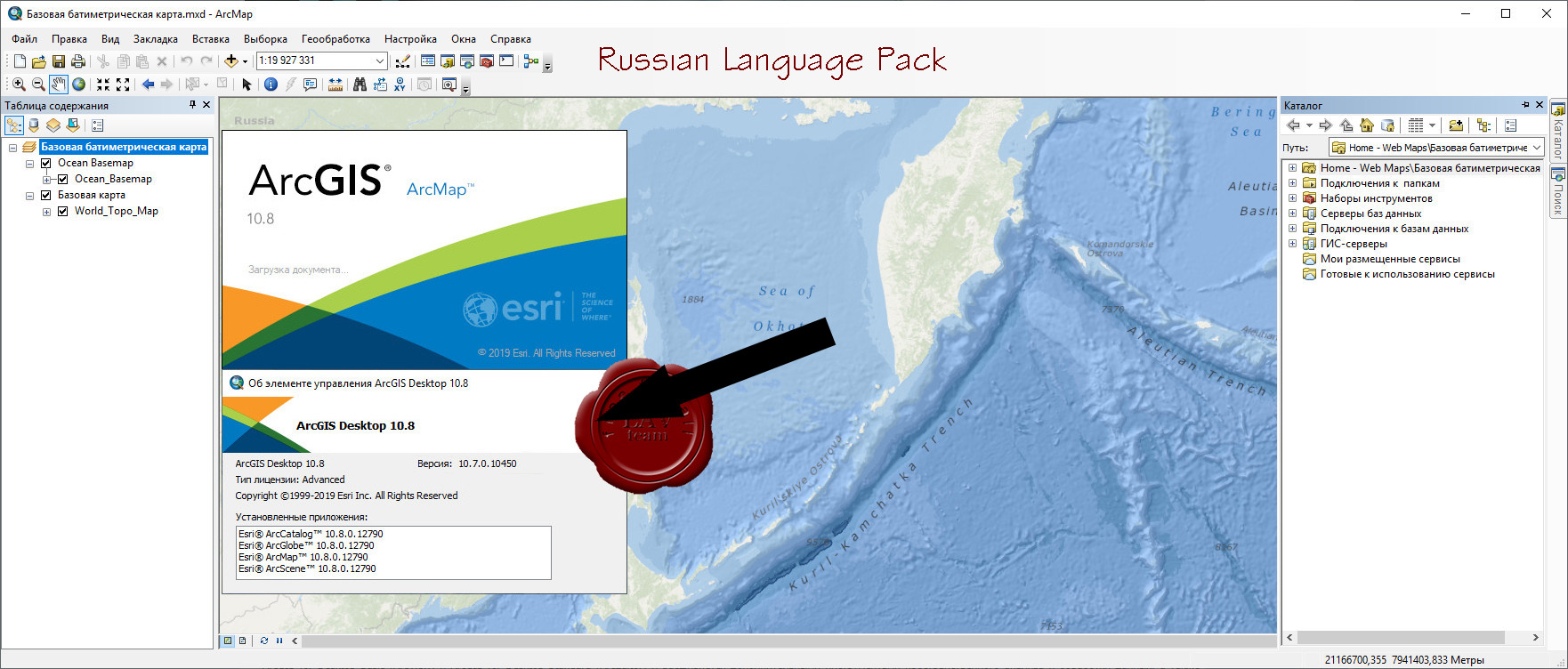
Task: Click the map horizontal scrollbar
Action: (x=783, y=641)
